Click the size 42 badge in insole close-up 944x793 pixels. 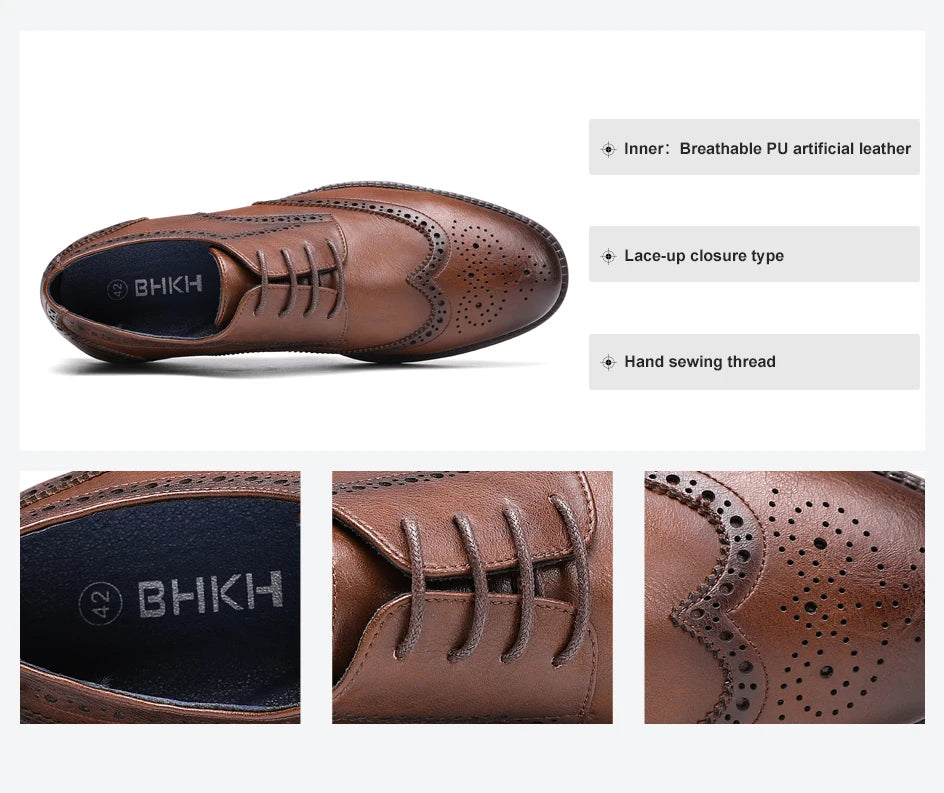point(101,603)
